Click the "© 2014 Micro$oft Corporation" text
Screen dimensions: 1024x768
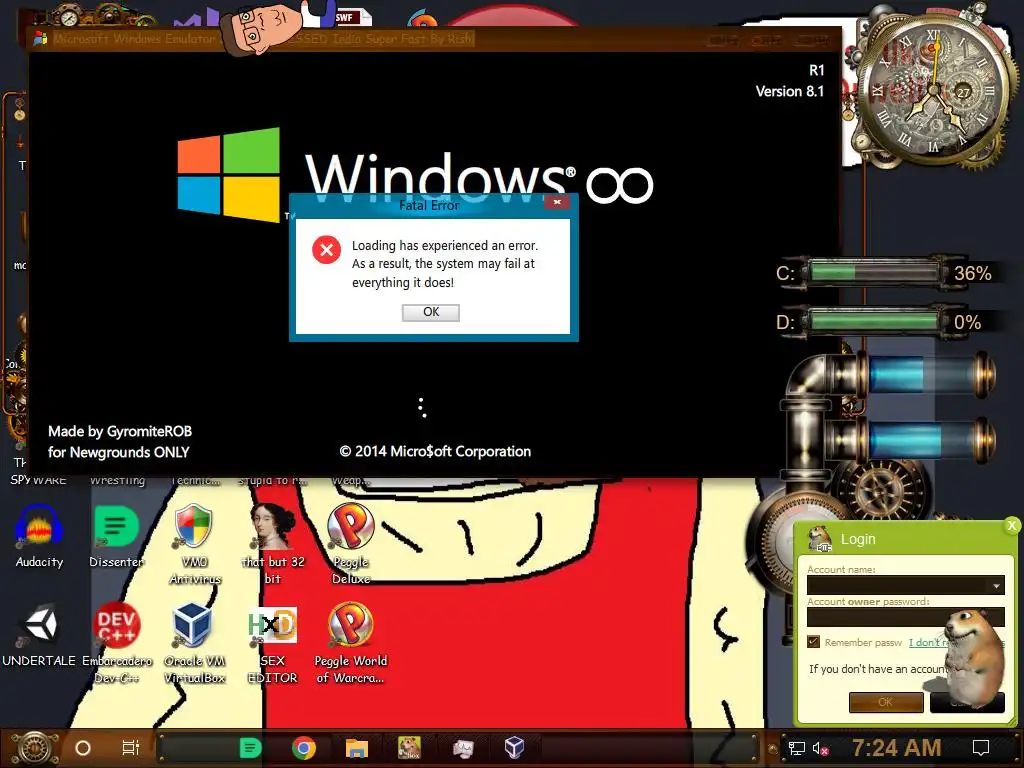click(435, 451)
